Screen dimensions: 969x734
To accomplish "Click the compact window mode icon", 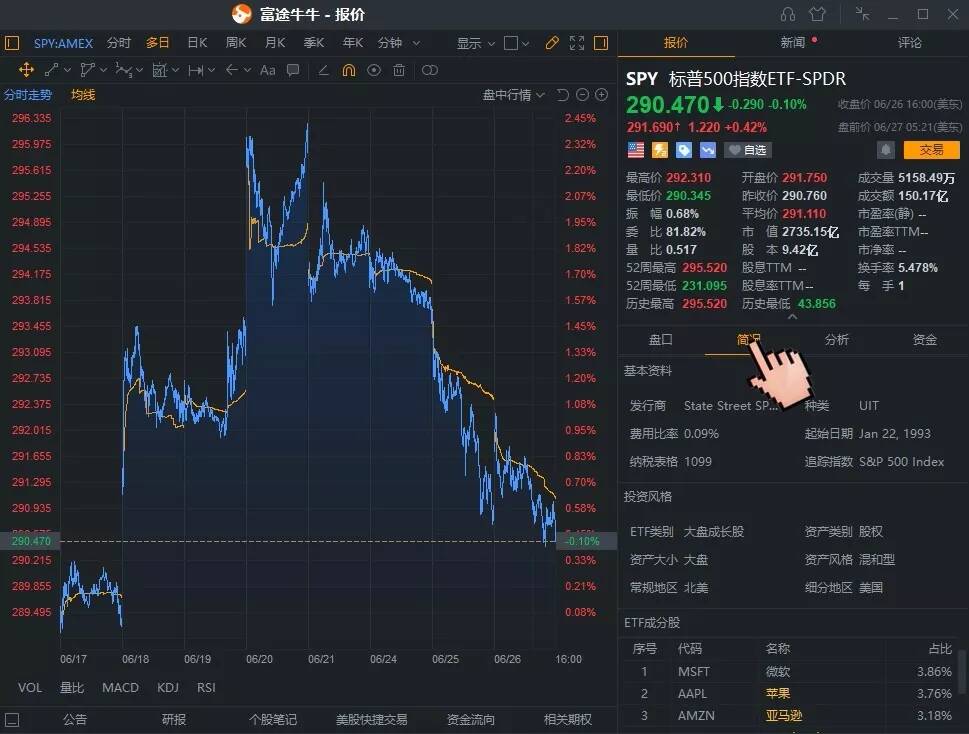I will click(x=862, y=14).
